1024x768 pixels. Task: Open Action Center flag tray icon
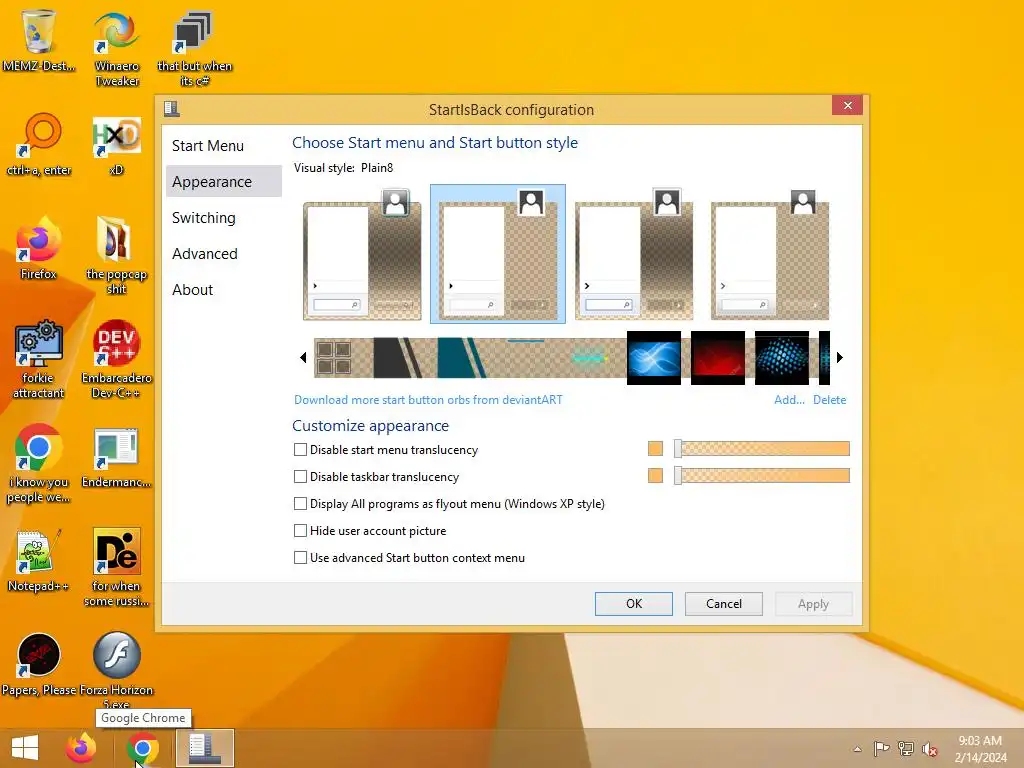[882, 748]
